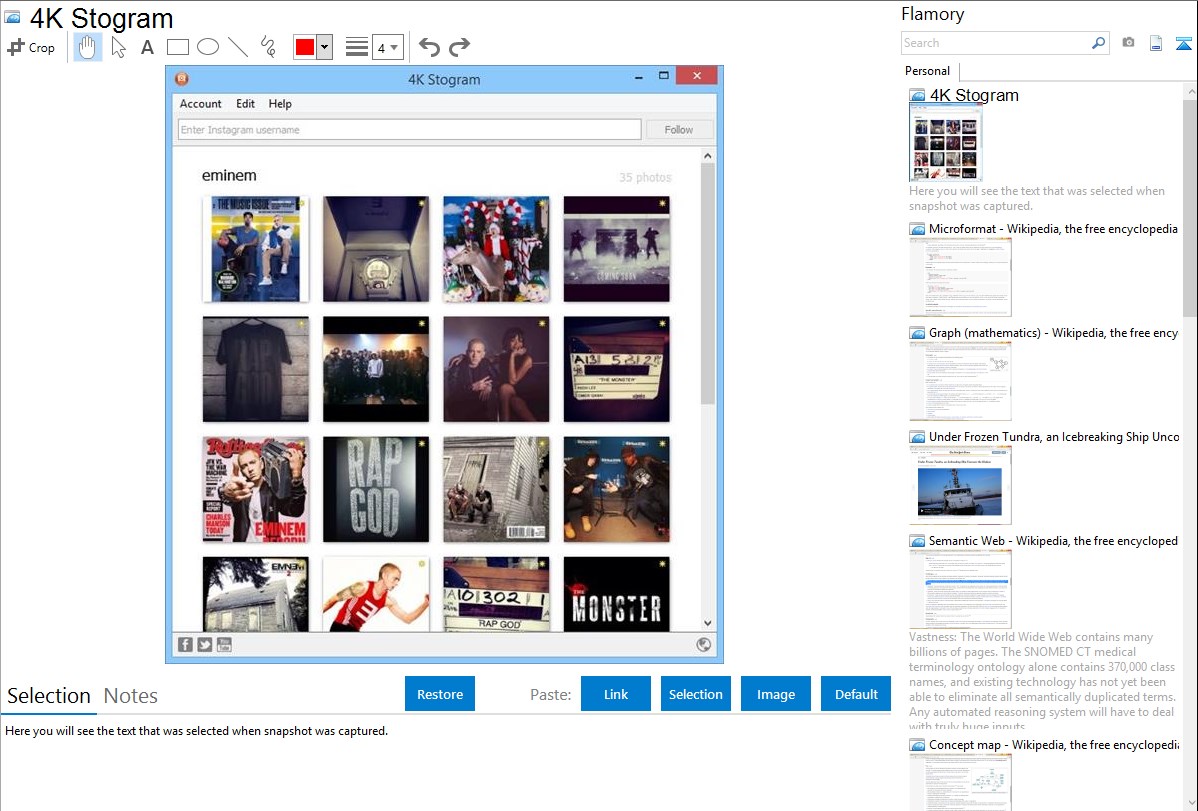Click the scroll down arrow in 4K Stogram
Screen dimensions: 1198x811
tap(707, 624)
